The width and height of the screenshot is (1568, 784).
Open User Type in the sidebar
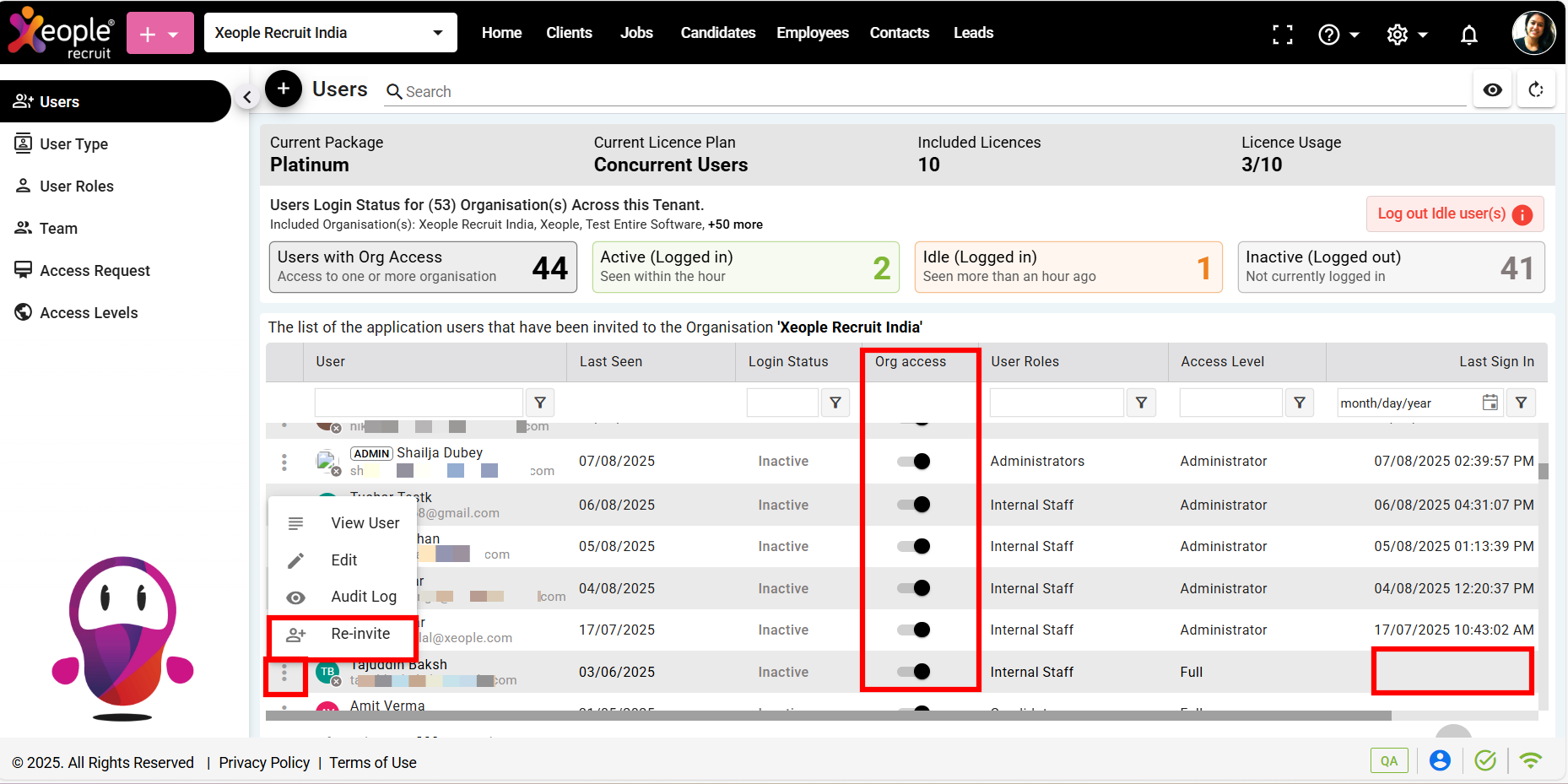coord(73,143)
